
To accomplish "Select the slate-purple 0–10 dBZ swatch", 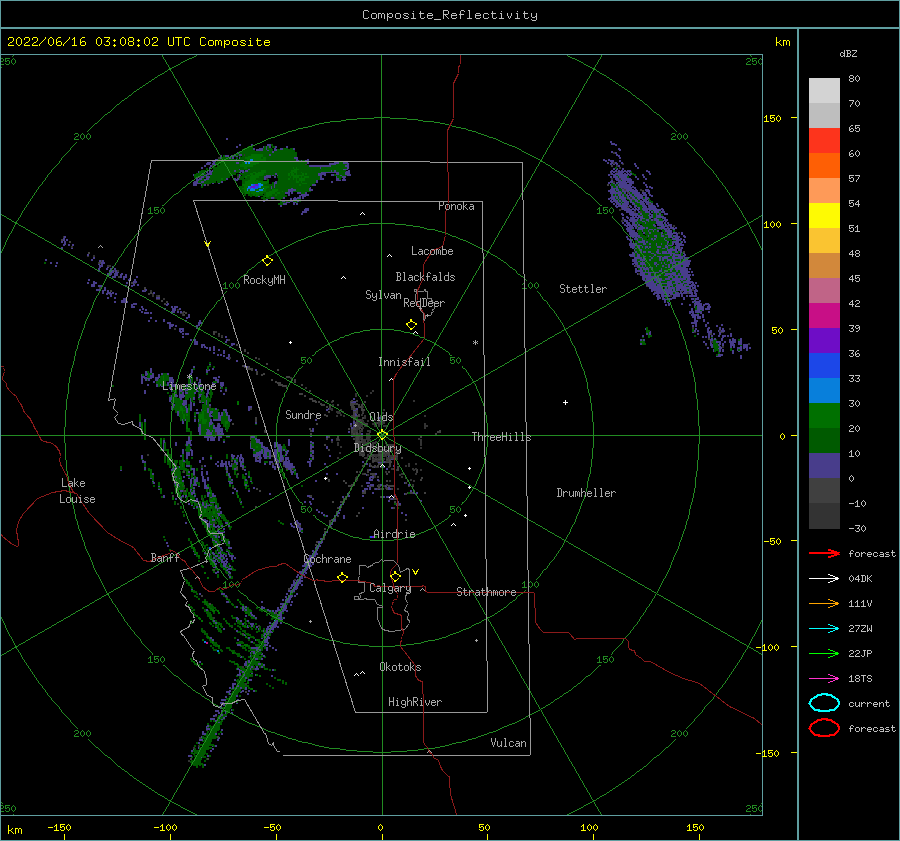I will tap(824, 466).
